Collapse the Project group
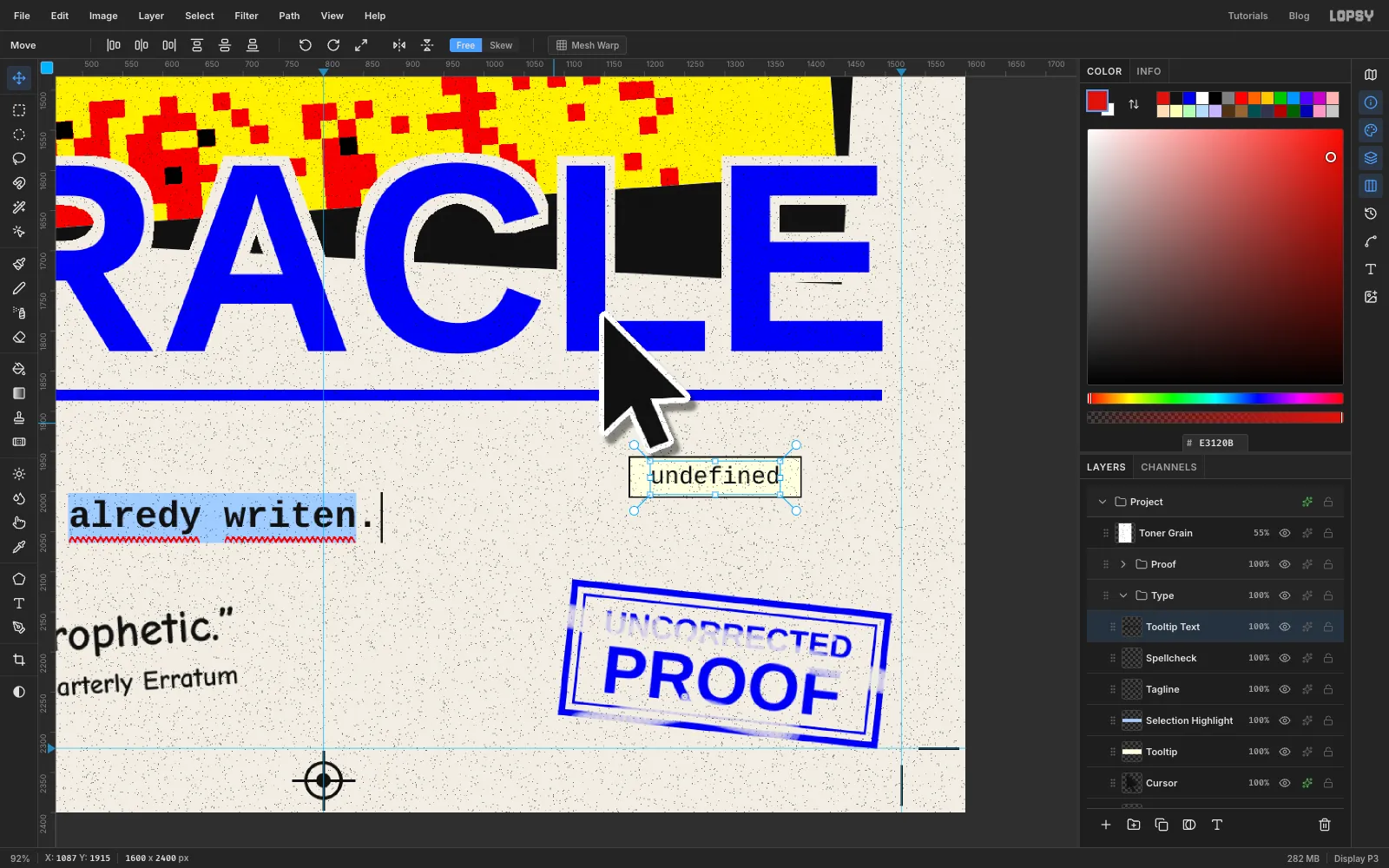This screenshot has height=868, width=1389. (1103, 502)
